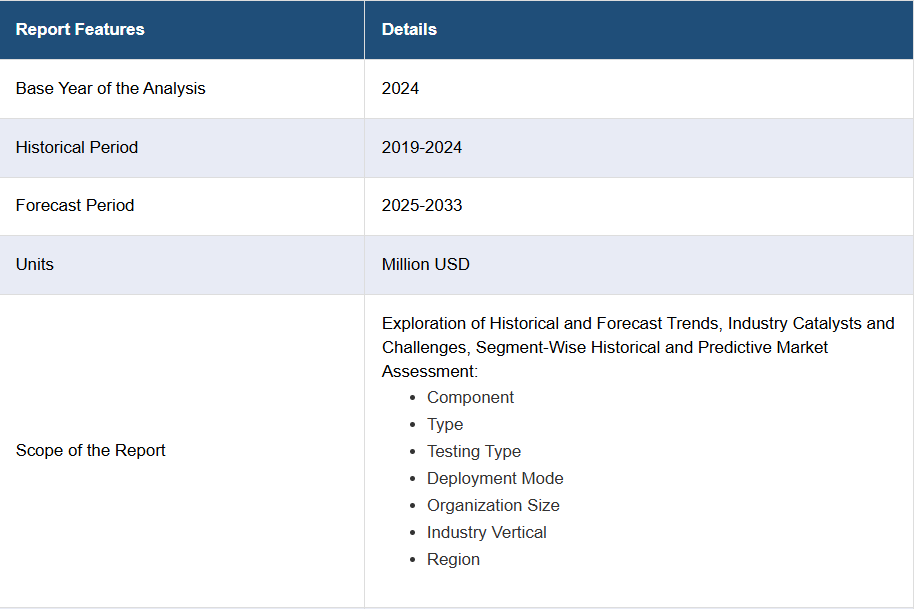The height and width of the screenshot is (609, 915).
Task: Select the Region list item
Action: click(453, 559)
